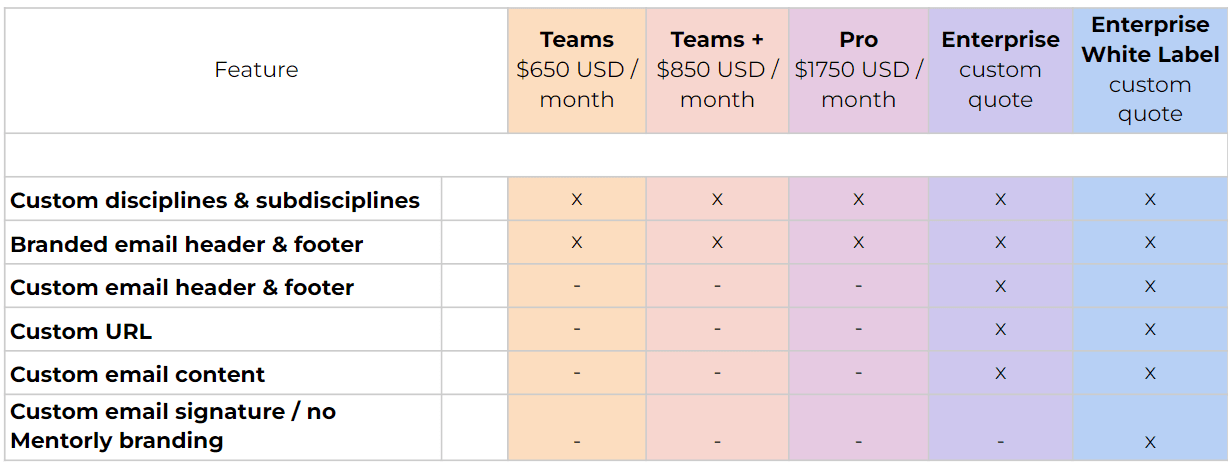
Task: Click Custom disciplines X under Teams +
Action: pos(717,200)
